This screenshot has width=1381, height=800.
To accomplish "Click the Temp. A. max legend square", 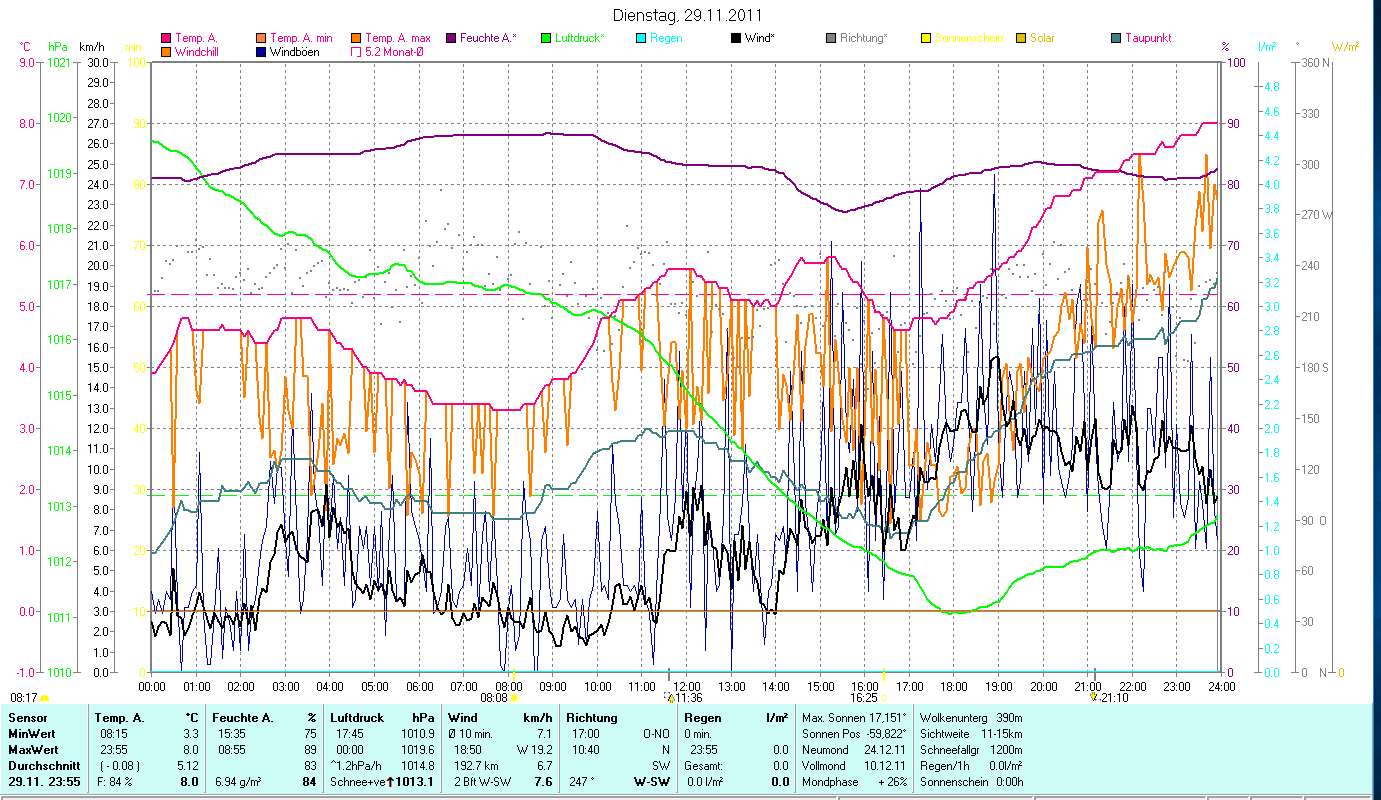I will 356,38.
